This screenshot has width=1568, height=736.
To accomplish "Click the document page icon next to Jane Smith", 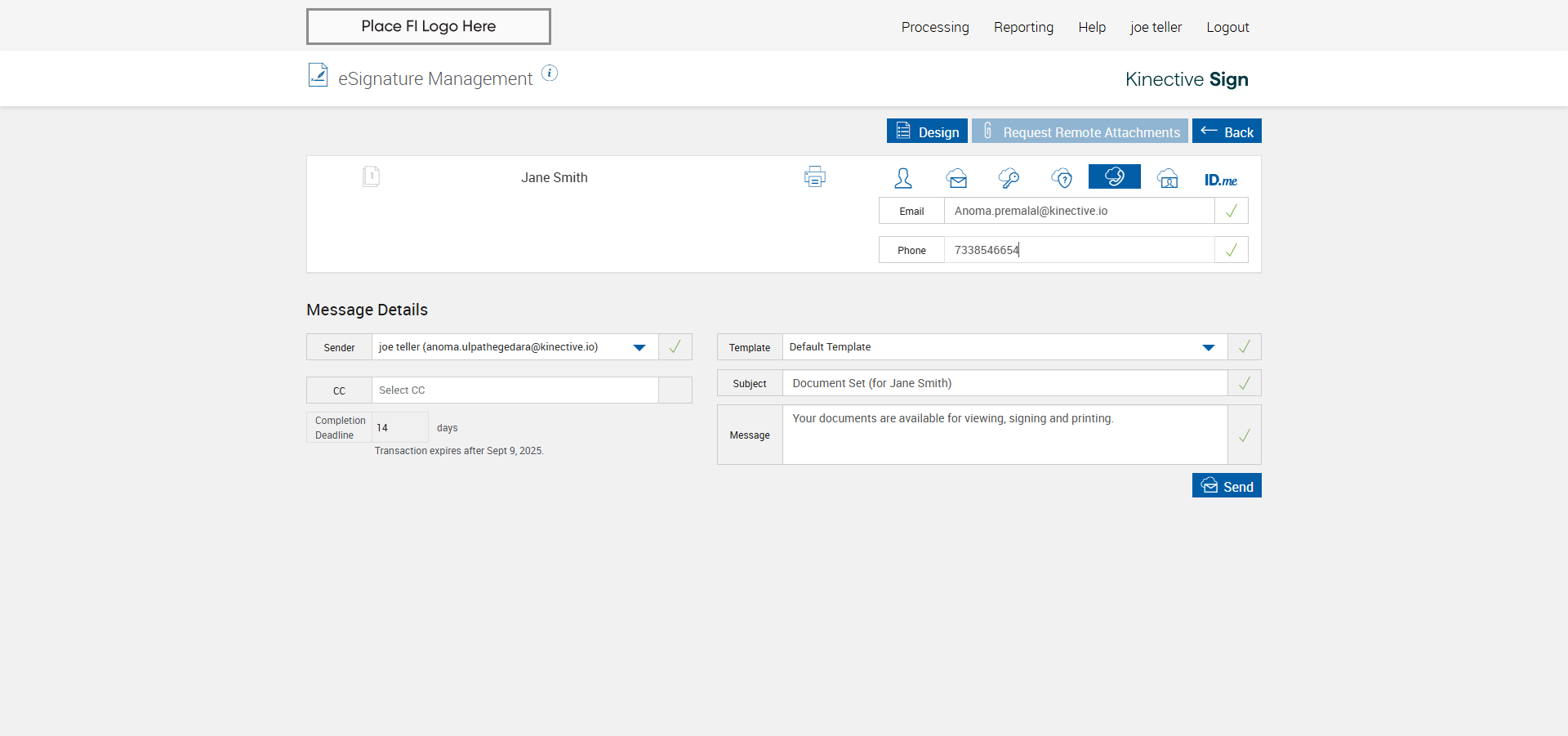I will pos(371,176).
